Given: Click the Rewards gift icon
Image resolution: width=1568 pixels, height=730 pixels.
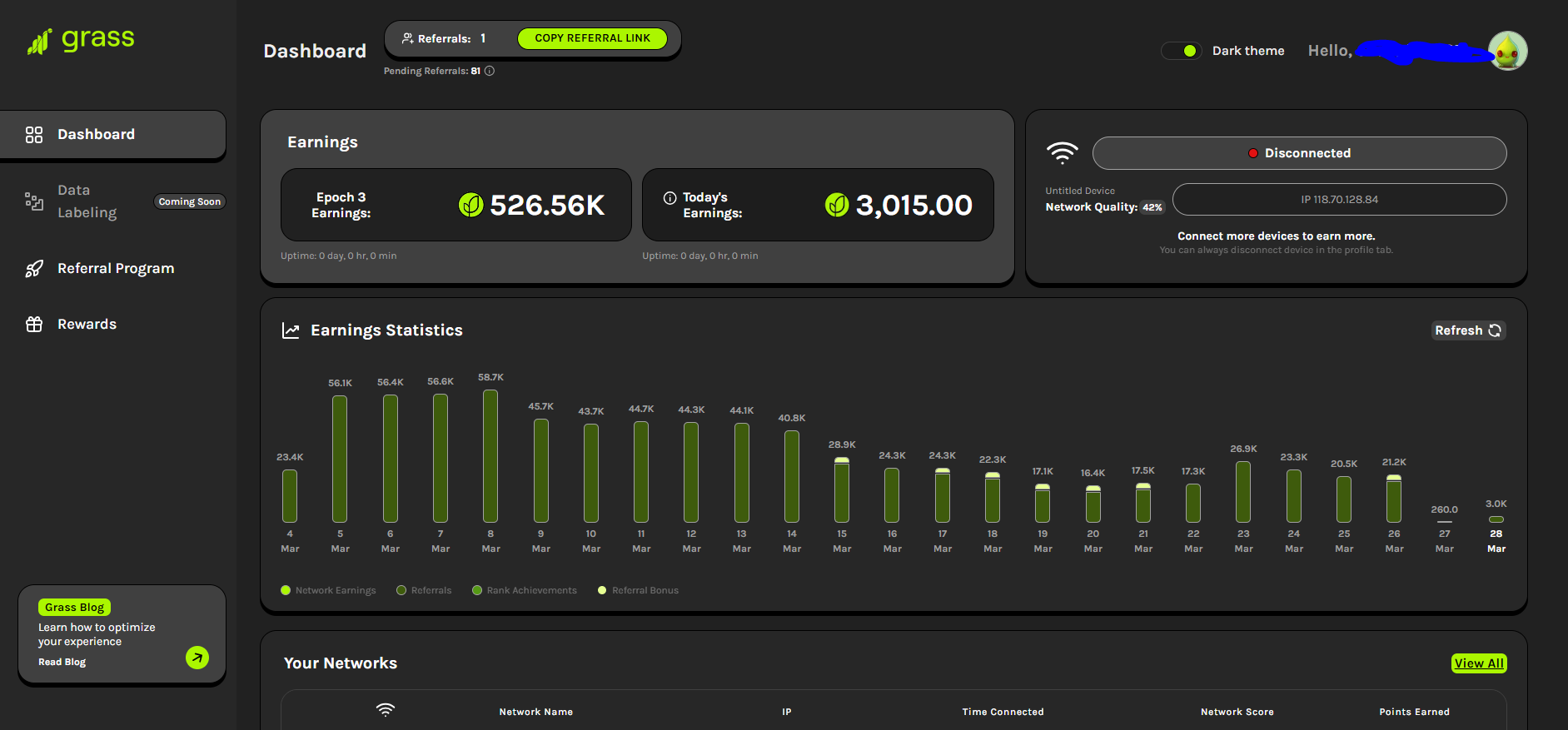Looking at the screenshot, I should [34, 325].
